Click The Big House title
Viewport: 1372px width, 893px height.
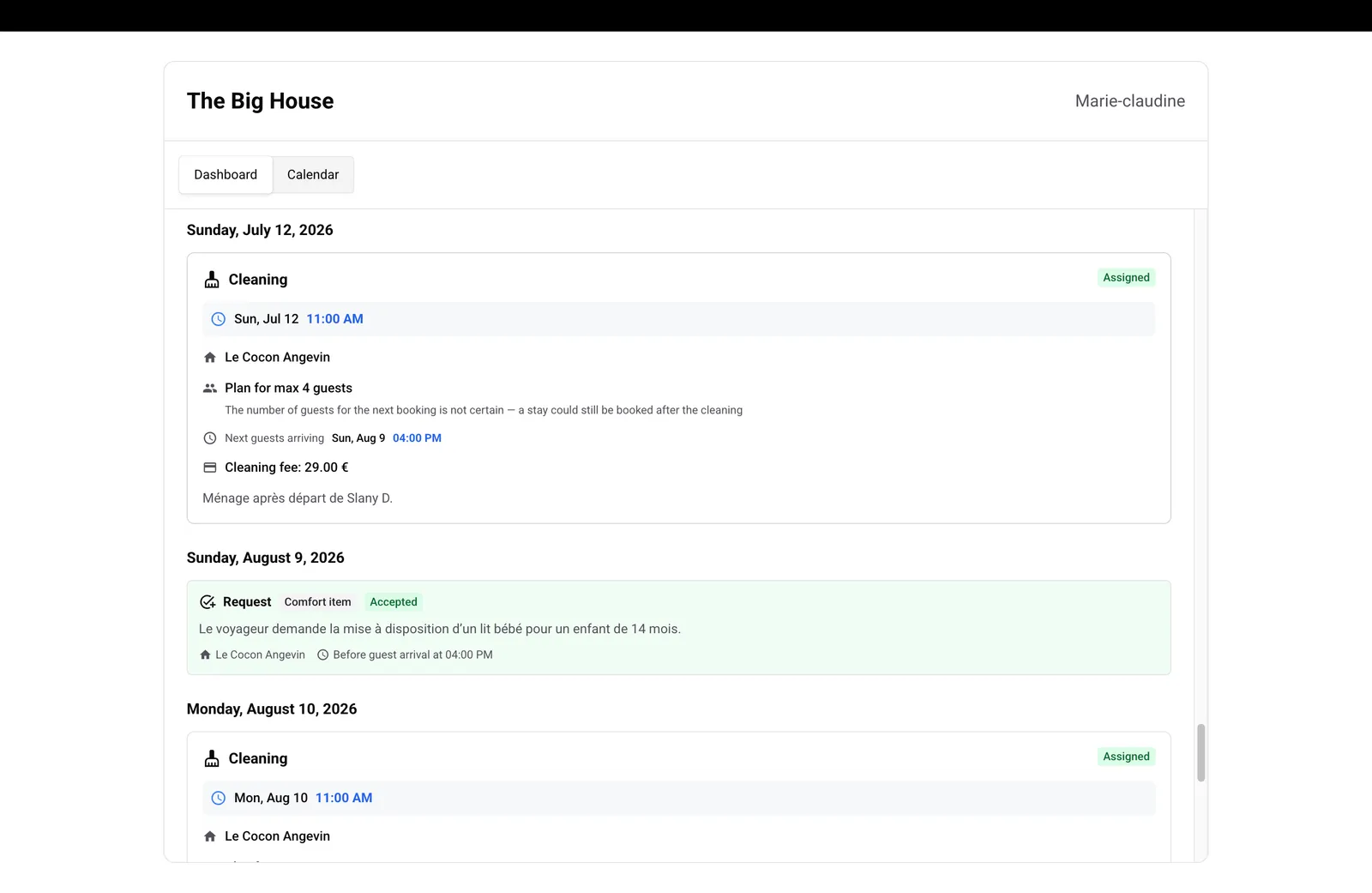261,101
